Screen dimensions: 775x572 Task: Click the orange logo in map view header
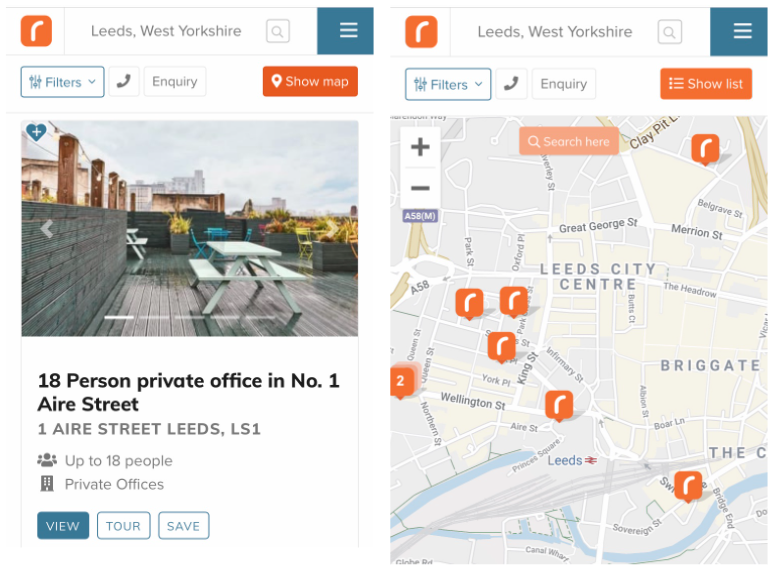click(x=421, y=32)
